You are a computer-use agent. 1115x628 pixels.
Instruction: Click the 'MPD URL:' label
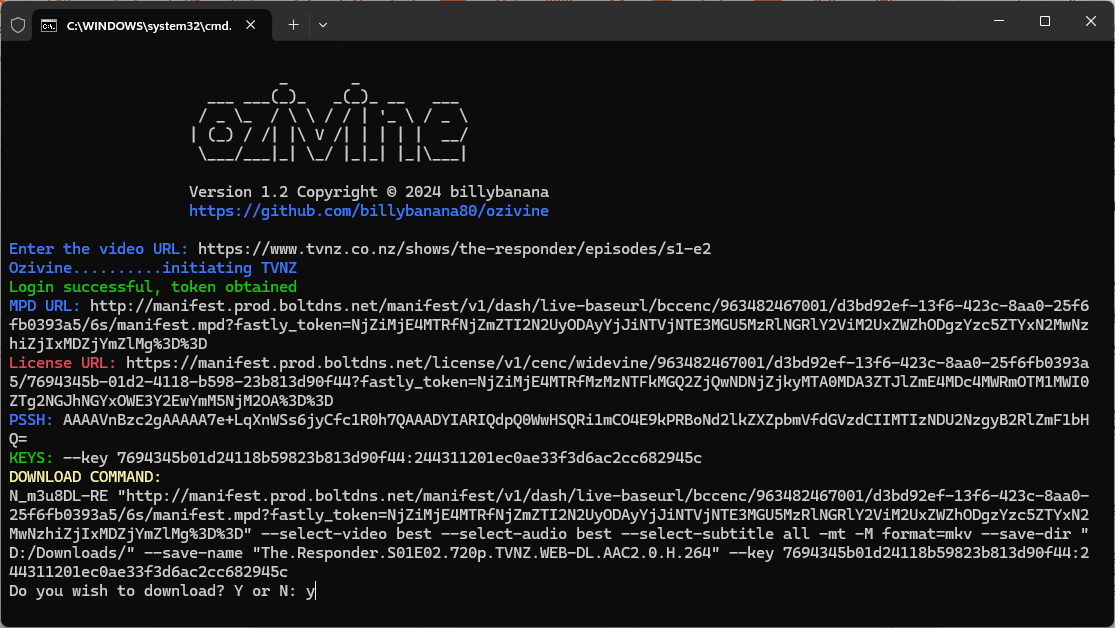[x=44, y=306]
